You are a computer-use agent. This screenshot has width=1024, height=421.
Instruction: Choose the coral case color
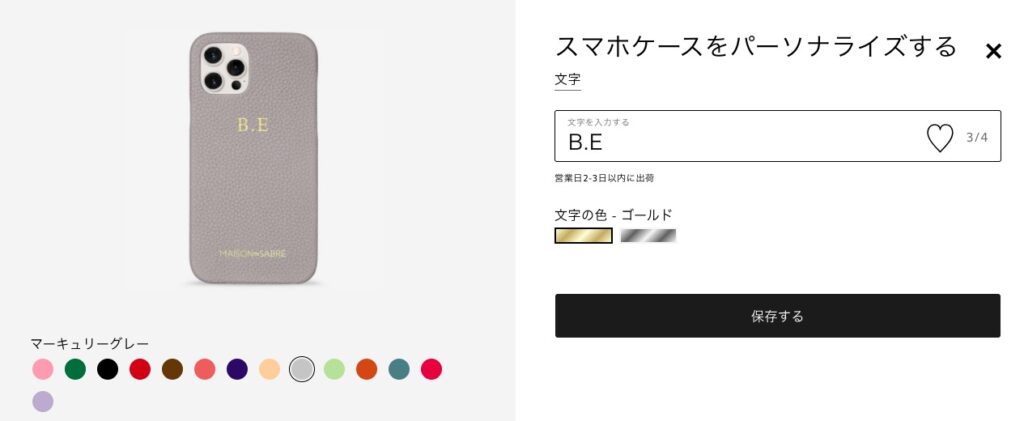coord(204,369)
